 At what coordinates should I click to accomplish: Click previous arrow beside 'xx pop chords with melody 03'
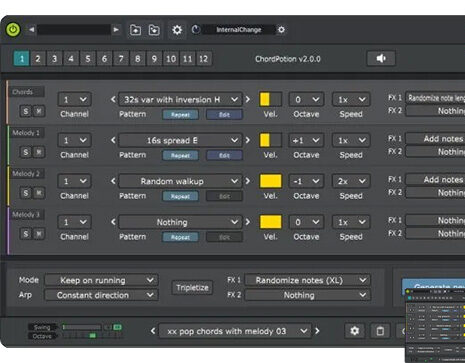coord(153,331)
